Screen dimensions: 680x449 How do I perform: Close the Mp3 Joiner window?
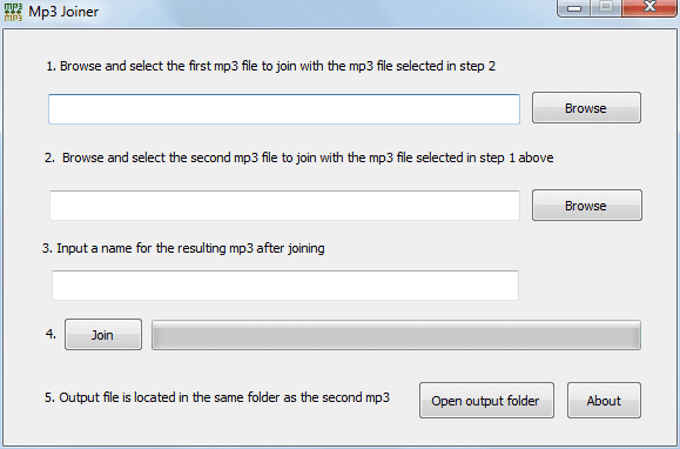649,7
